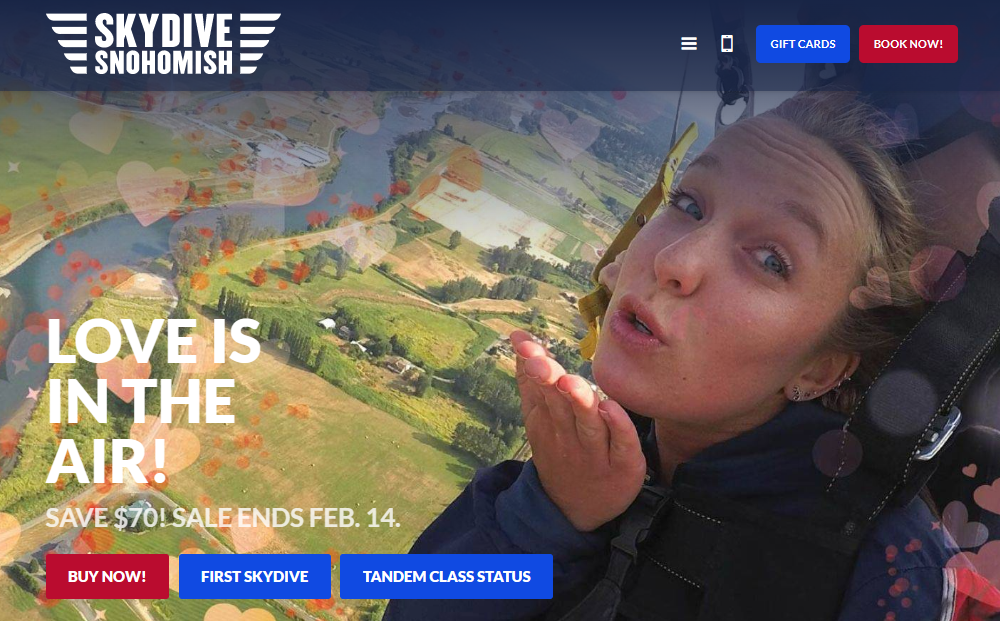Screen dimensions: 1000x621
Task: Click the SKYDIVE word in the logo
Action: [164, 31]
